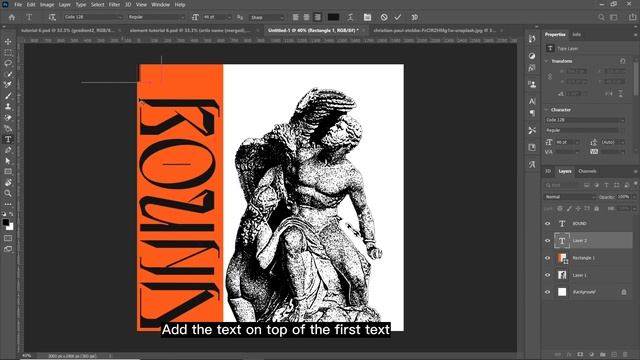Open font style dropdown in options bar
The height and width of the screenshot is (360, 640).
click(156, 17)
